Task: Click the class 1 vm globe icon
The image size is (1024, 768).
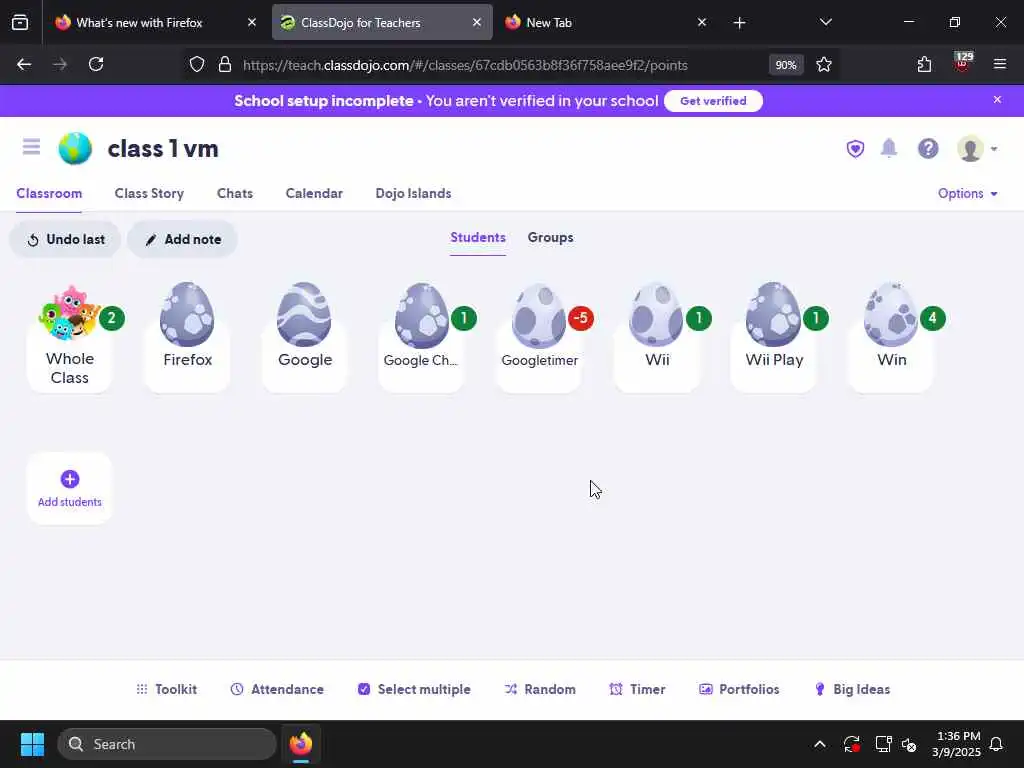Action: (x=75, y=149)
